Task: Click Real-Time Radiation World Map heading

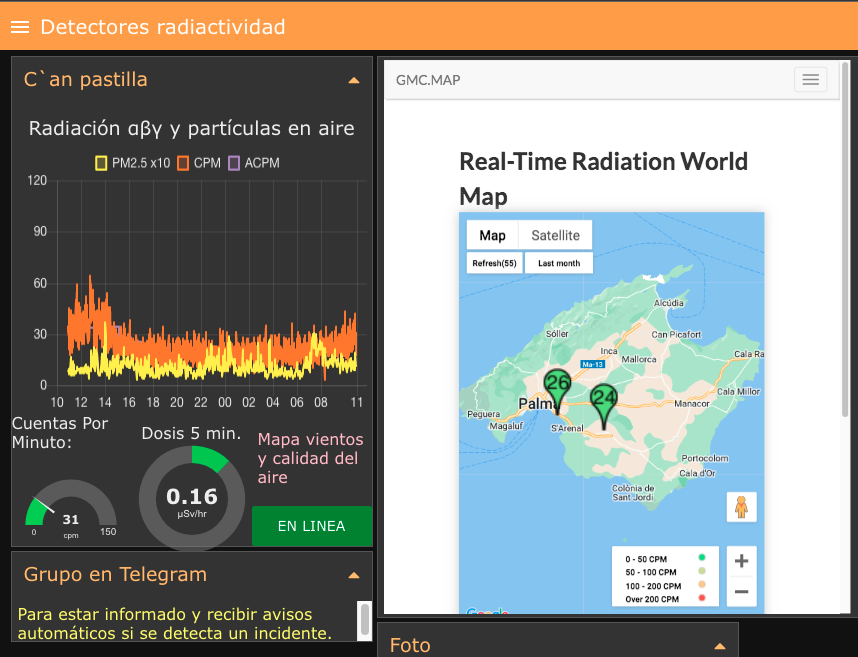Action: click(604, 179)
